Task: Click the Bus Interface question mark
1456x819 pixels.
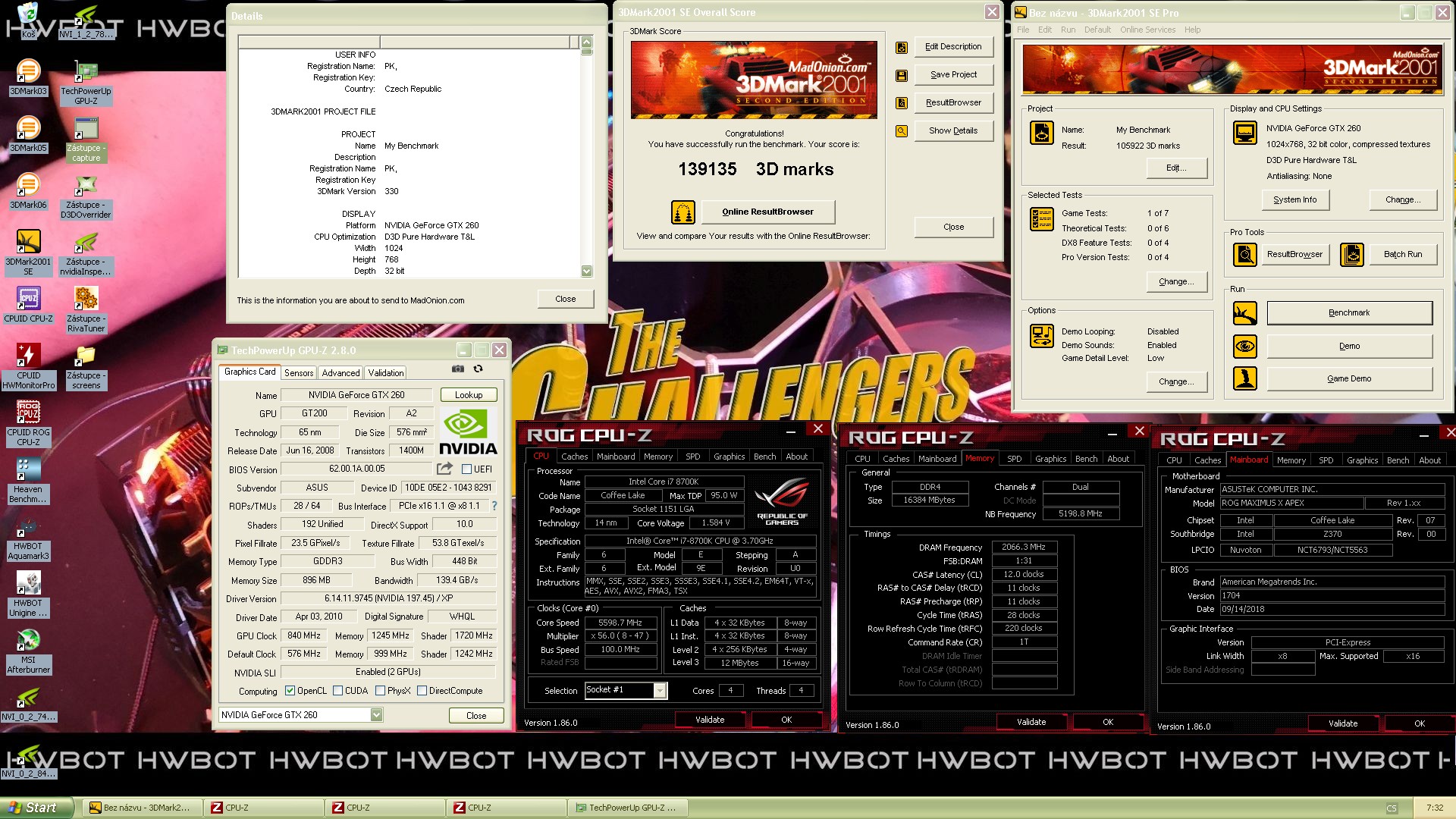Action: coord(494,506)
